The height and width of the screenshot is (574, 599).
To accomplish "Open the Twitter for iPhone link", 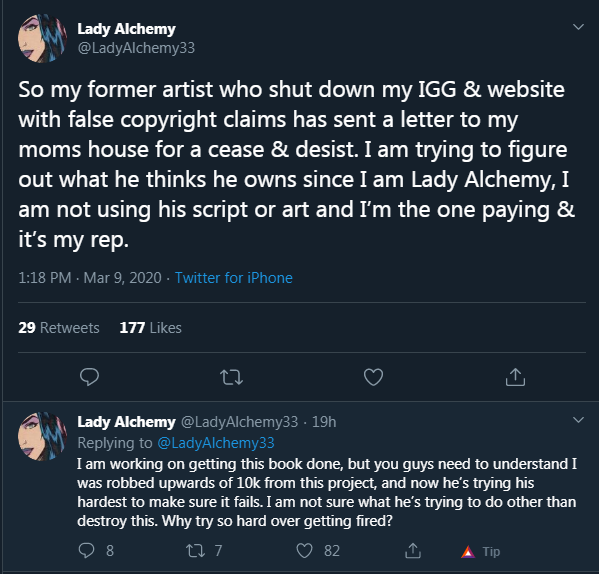I will coord(234,278).
